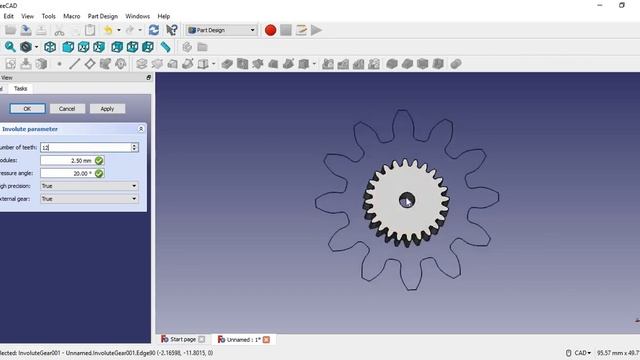The height and width of the screenshot is (360, 640).
Task: Switch to the Start page tab
Action: point(183,339)
